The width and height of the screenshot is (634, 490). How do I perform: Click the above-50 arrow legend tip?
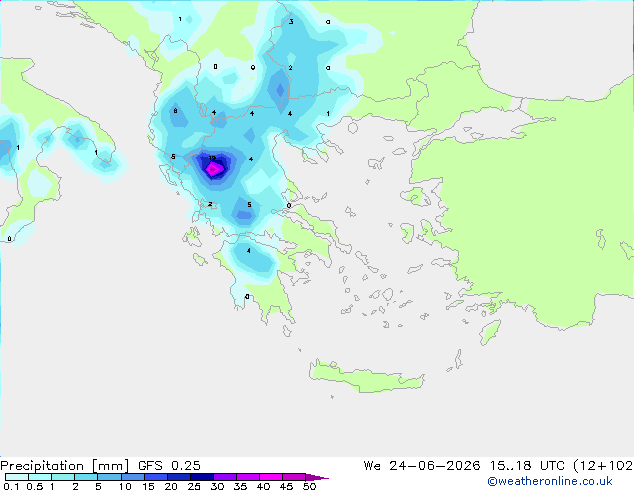316,477
